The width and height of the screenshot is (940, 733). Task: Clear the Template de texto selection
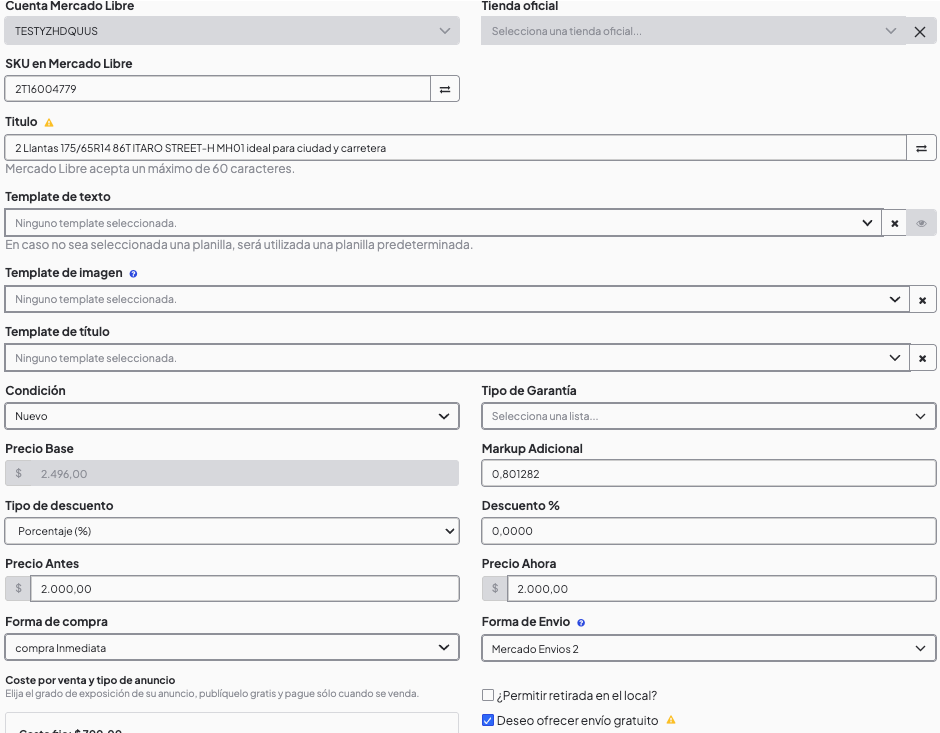[894, 223]
